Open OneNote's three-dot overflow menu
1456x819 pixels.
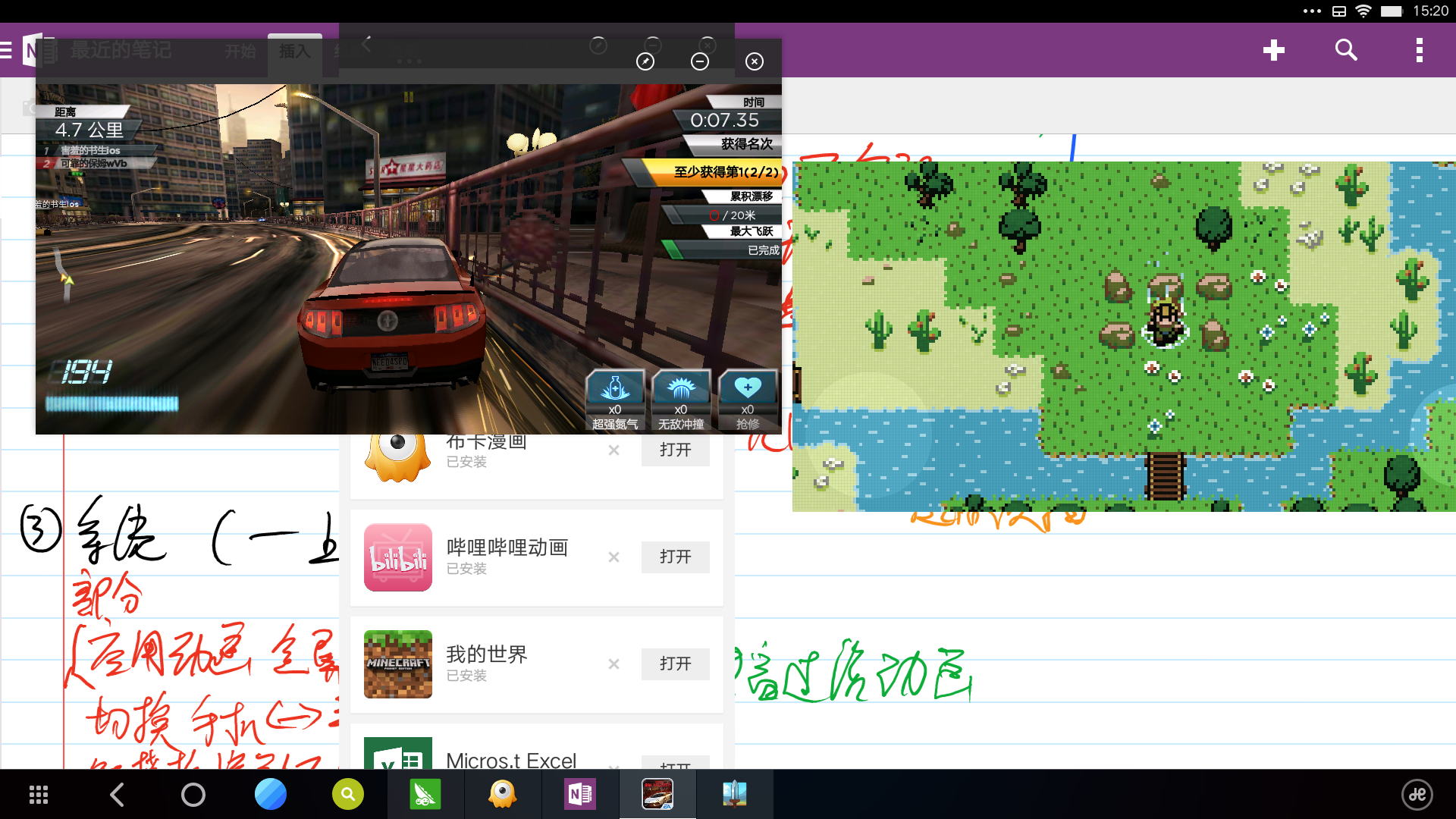pos(1419,50)
